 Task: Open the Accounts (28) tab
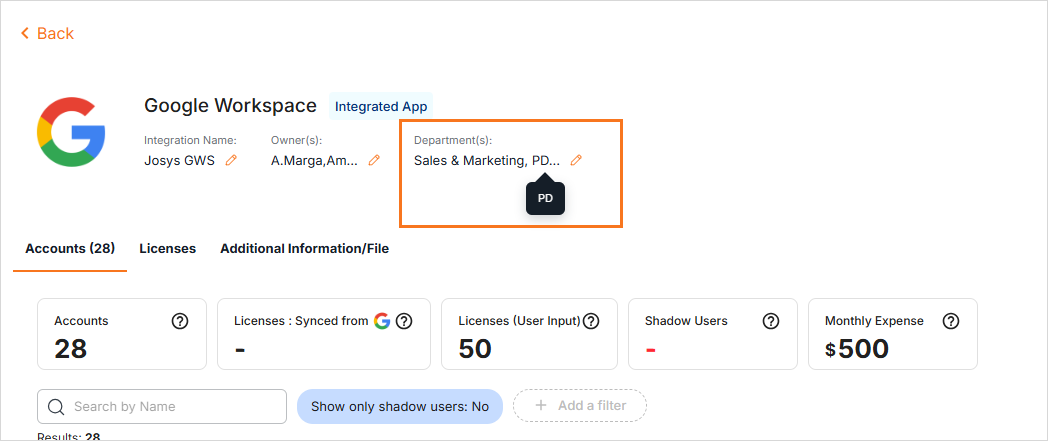[70, 249]
